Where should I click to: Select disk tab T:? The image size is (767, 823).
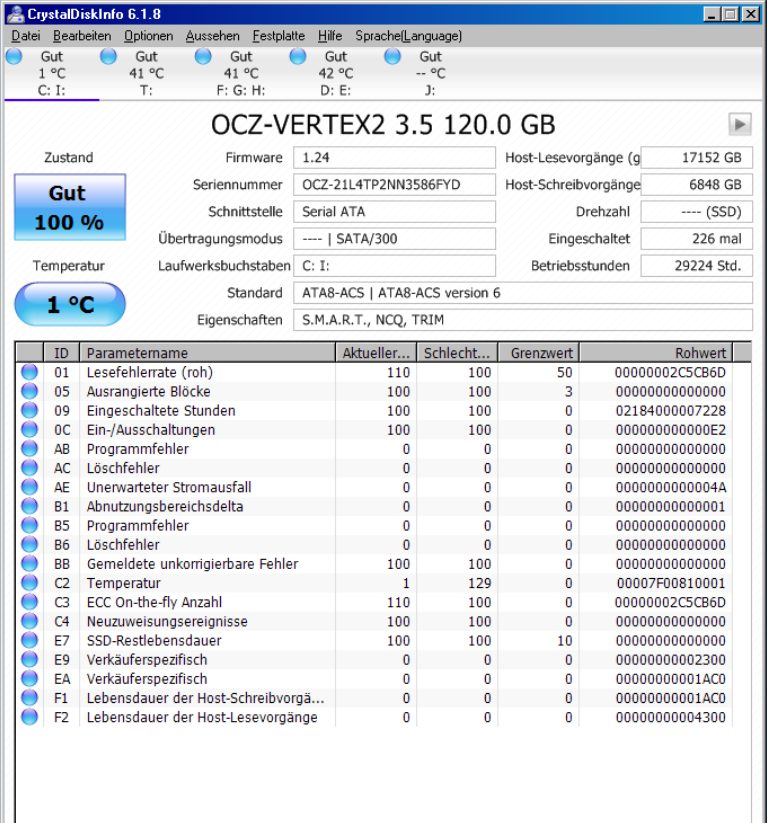pos(146,73)
